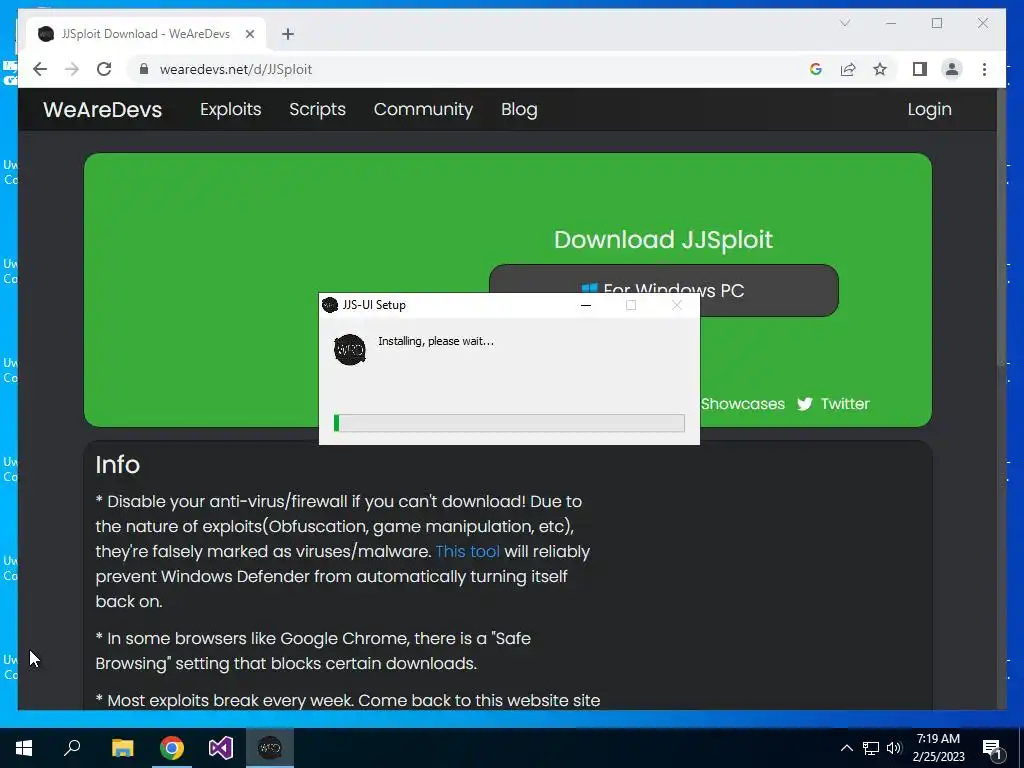
Task: Open Visual Studio from the taskbar
Action: (221, 748)
